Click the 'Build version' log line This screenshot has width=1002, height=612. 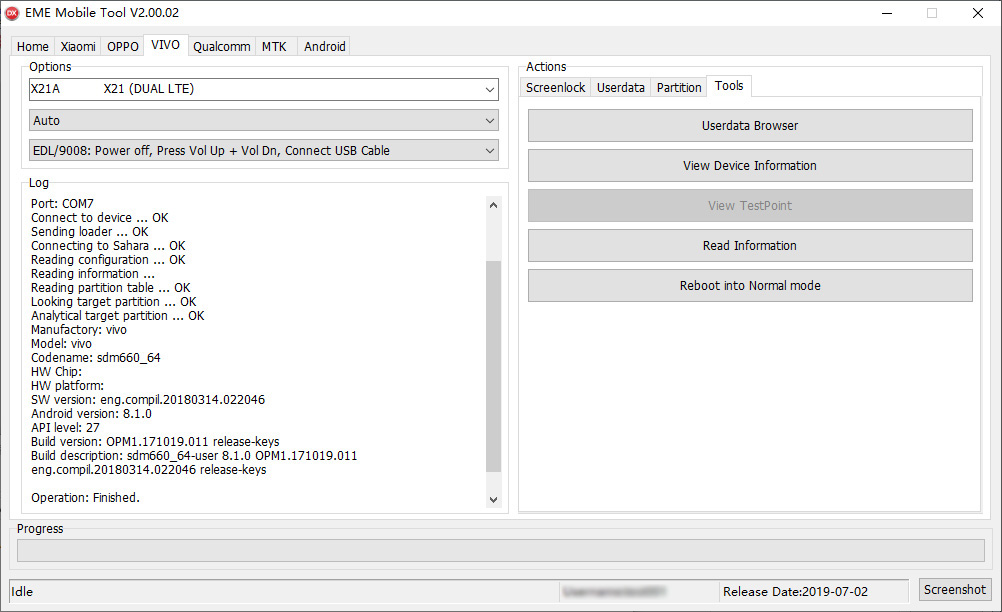coord(155,442)
